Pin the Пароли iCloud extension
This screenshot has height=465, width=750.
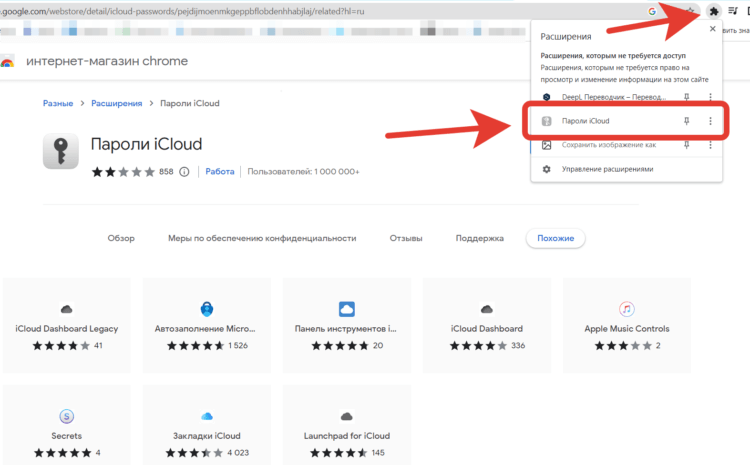[x=686, y=121]
